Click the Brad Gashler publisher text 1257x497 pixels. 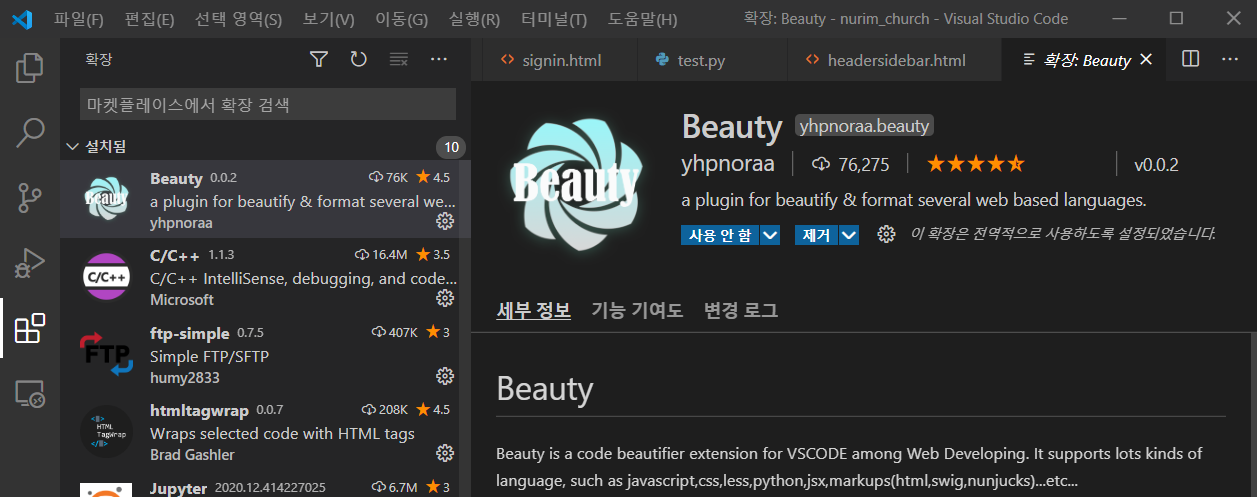[x=192, y=454]
